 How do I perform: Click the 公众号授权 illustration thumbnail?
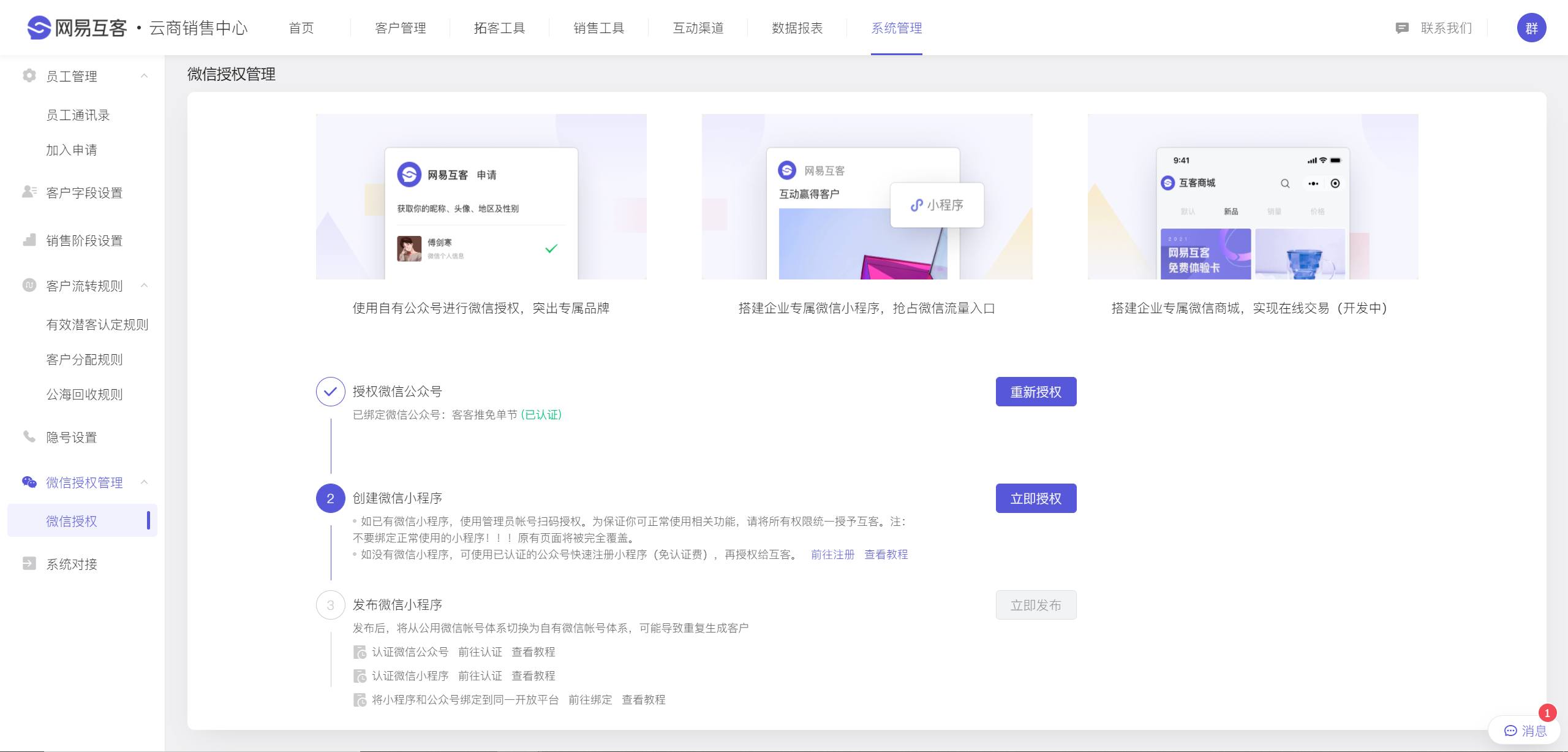tap(481, 197)
